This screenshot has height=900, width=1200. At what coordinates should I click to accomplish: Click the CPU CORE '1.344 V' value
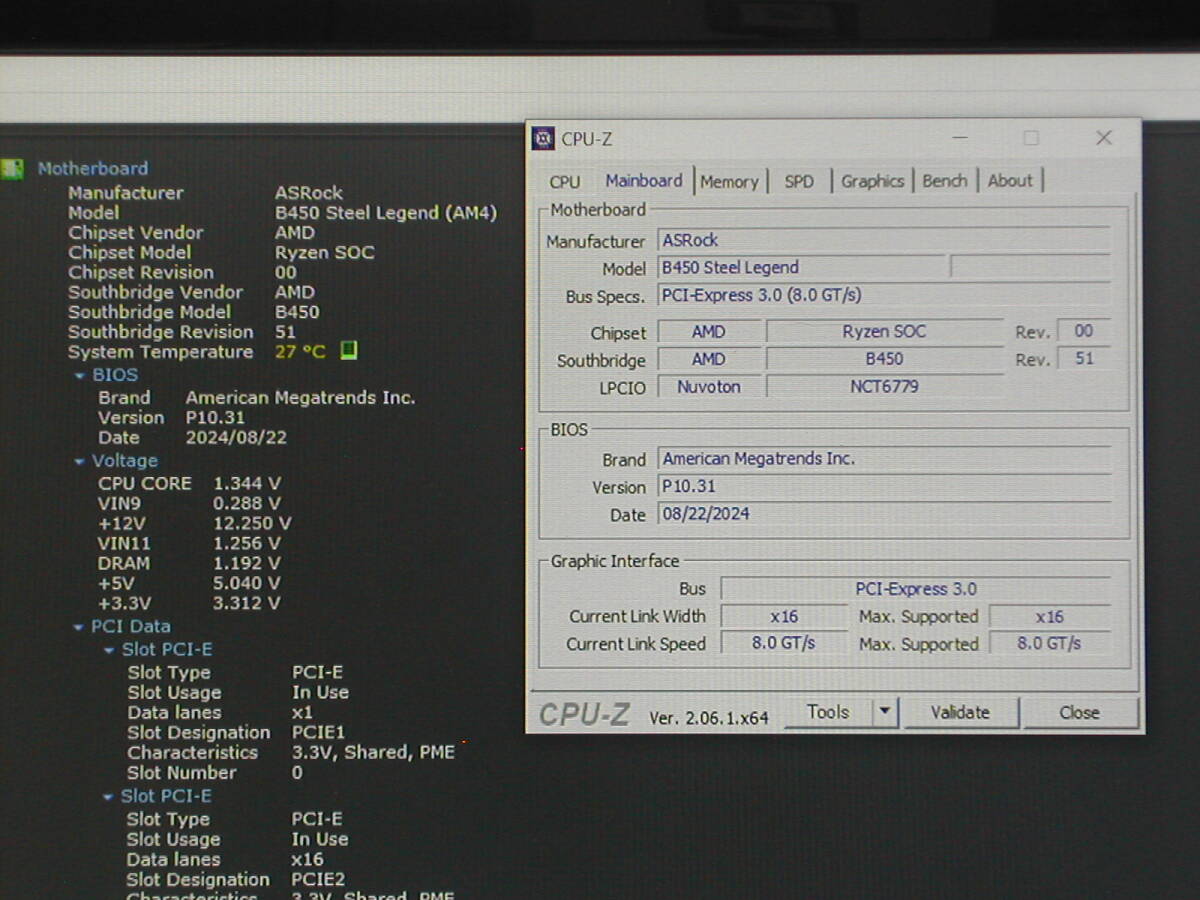[247, 483]
